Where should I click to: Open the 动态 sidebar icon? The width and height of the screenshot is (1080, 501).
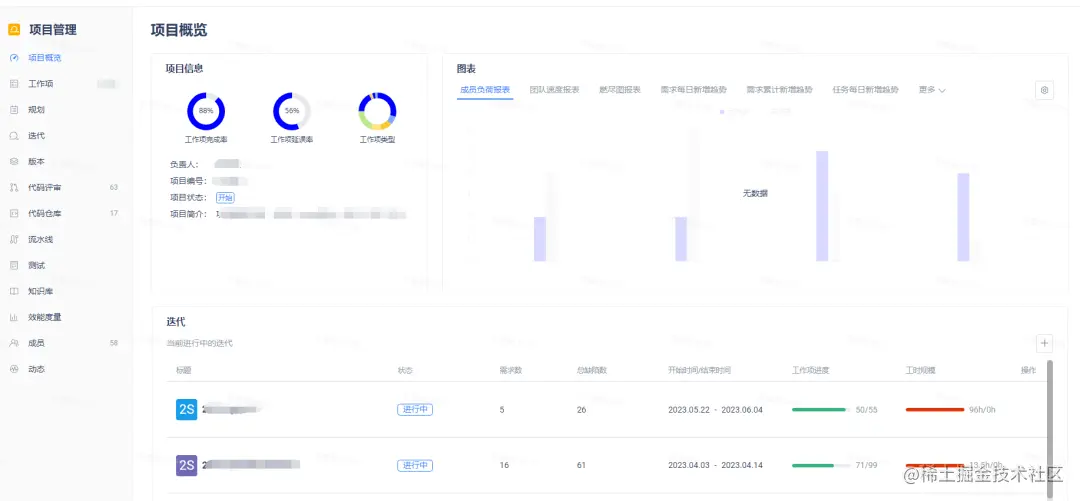click(14, 369)
